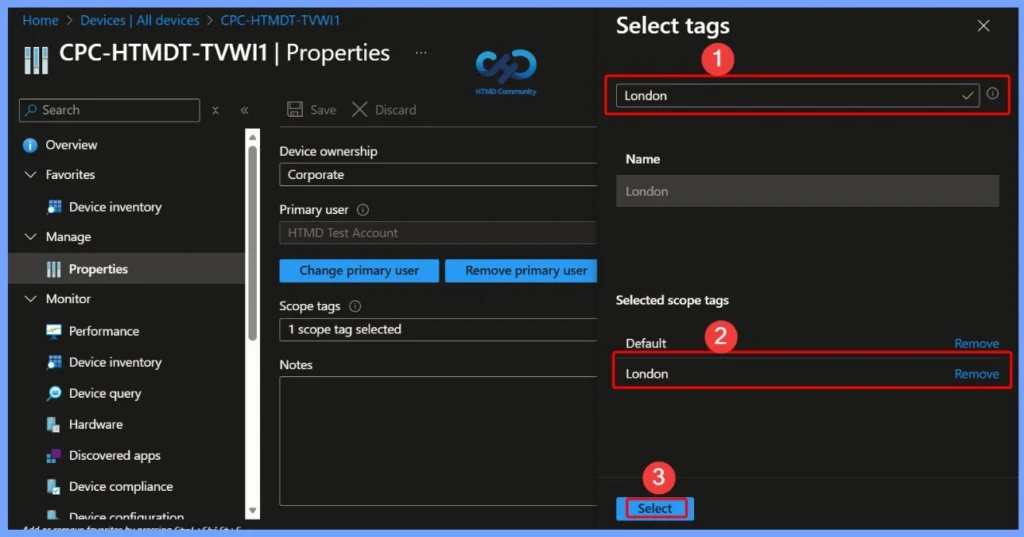The height and width of the screenshot is (537, 1024).
Task: Open the Device ownership dropdown
Action: coord(438,174)
